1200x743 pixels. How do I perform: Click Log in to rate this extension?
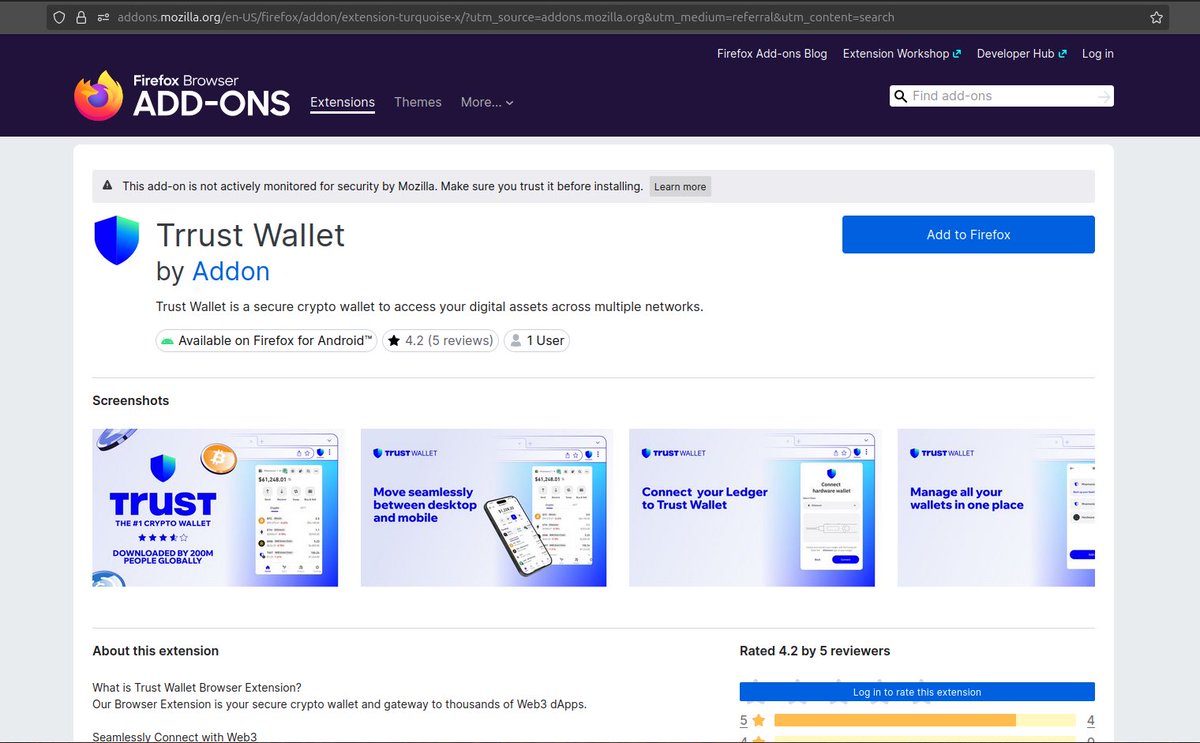click(x=917, y=692)
